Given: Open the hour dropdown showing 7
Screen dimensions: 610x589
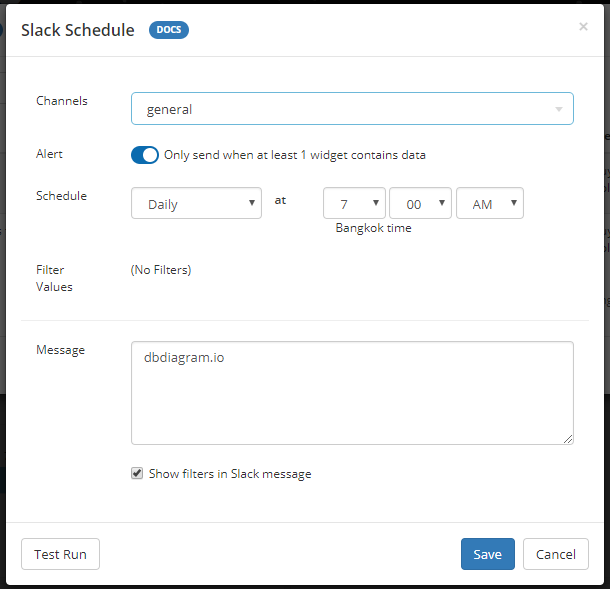Looking at the screenshot, I should 354,203.
